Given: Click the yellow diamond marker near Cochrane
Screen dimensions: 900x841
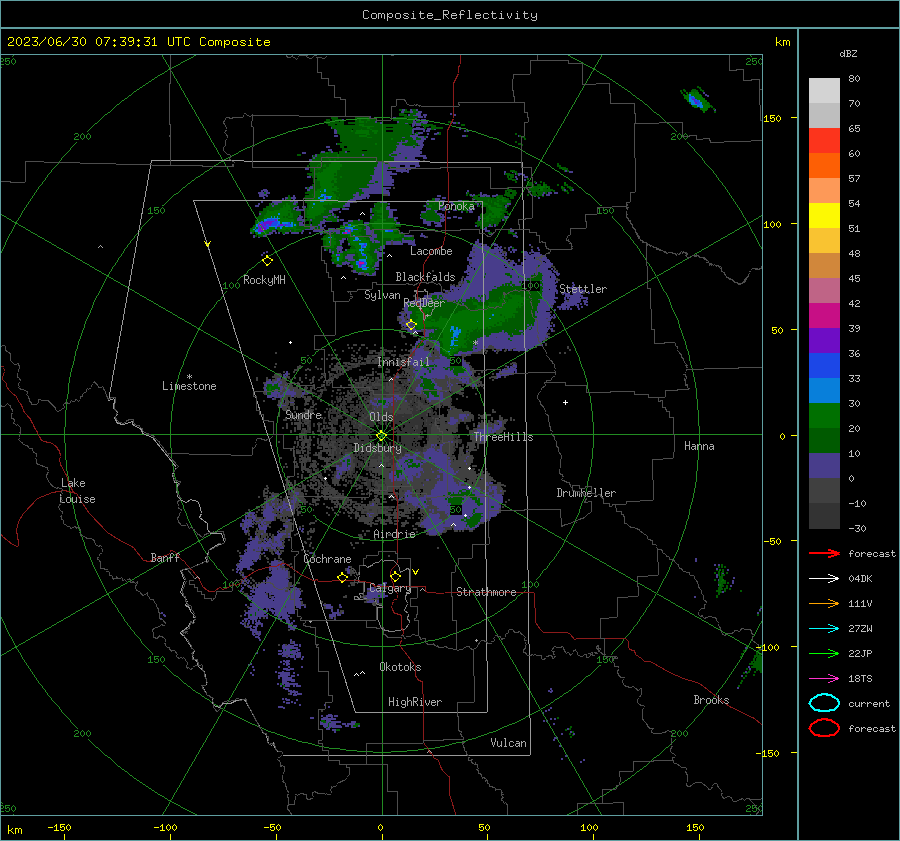Looking at the screenshot, I should pos(343,577).
